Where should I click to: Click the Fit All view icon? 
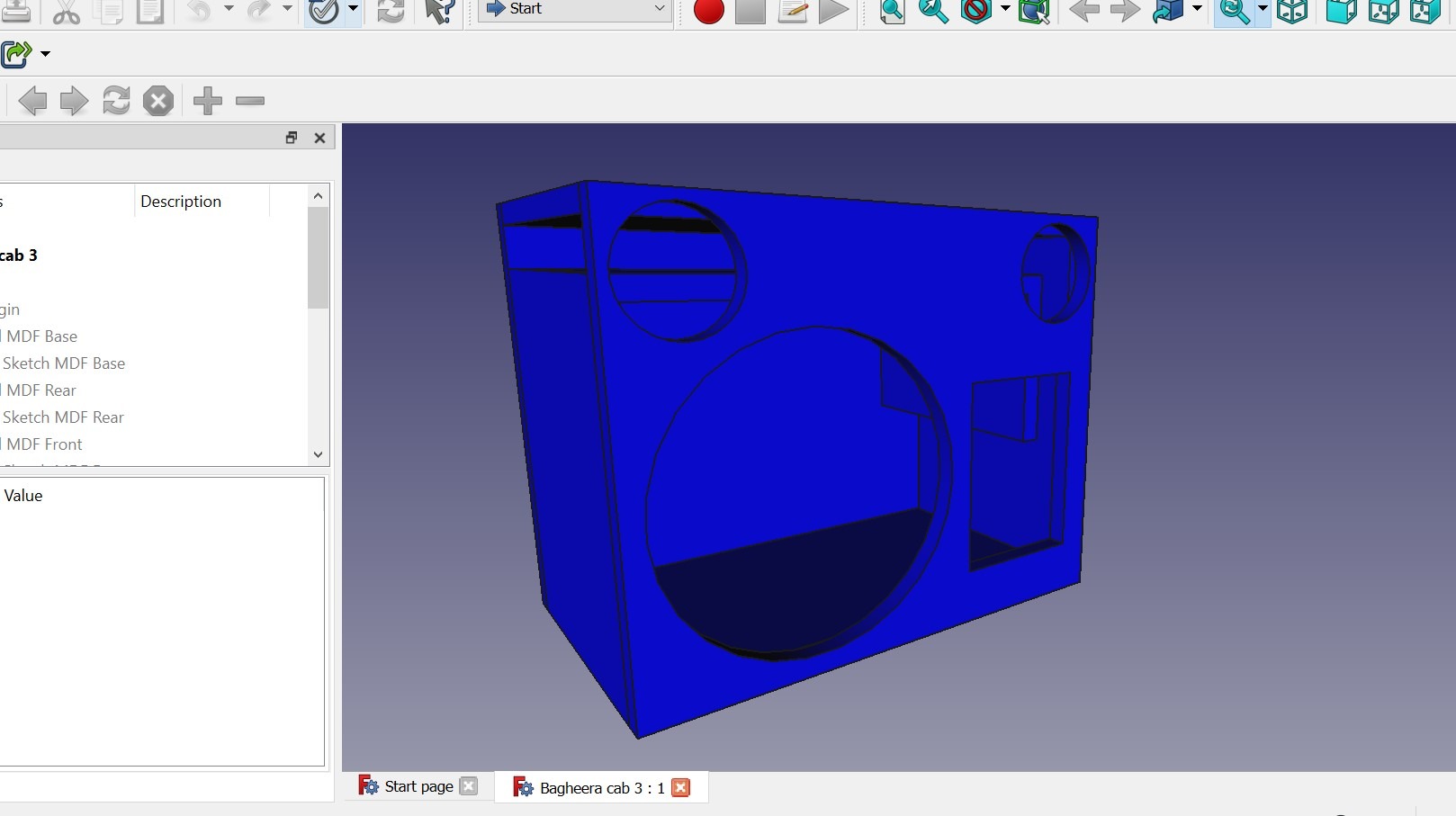pyautogui.click(x=892, y=11)
